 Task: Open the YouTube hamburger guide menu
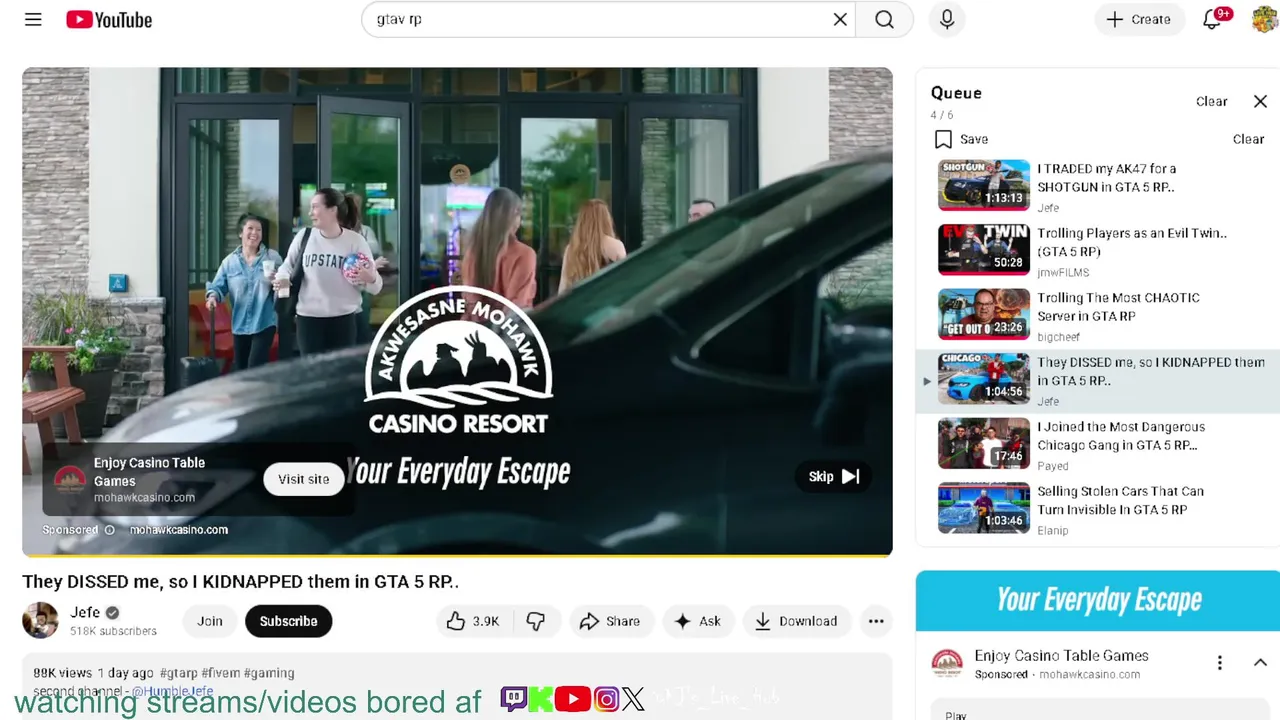[33, 19]
